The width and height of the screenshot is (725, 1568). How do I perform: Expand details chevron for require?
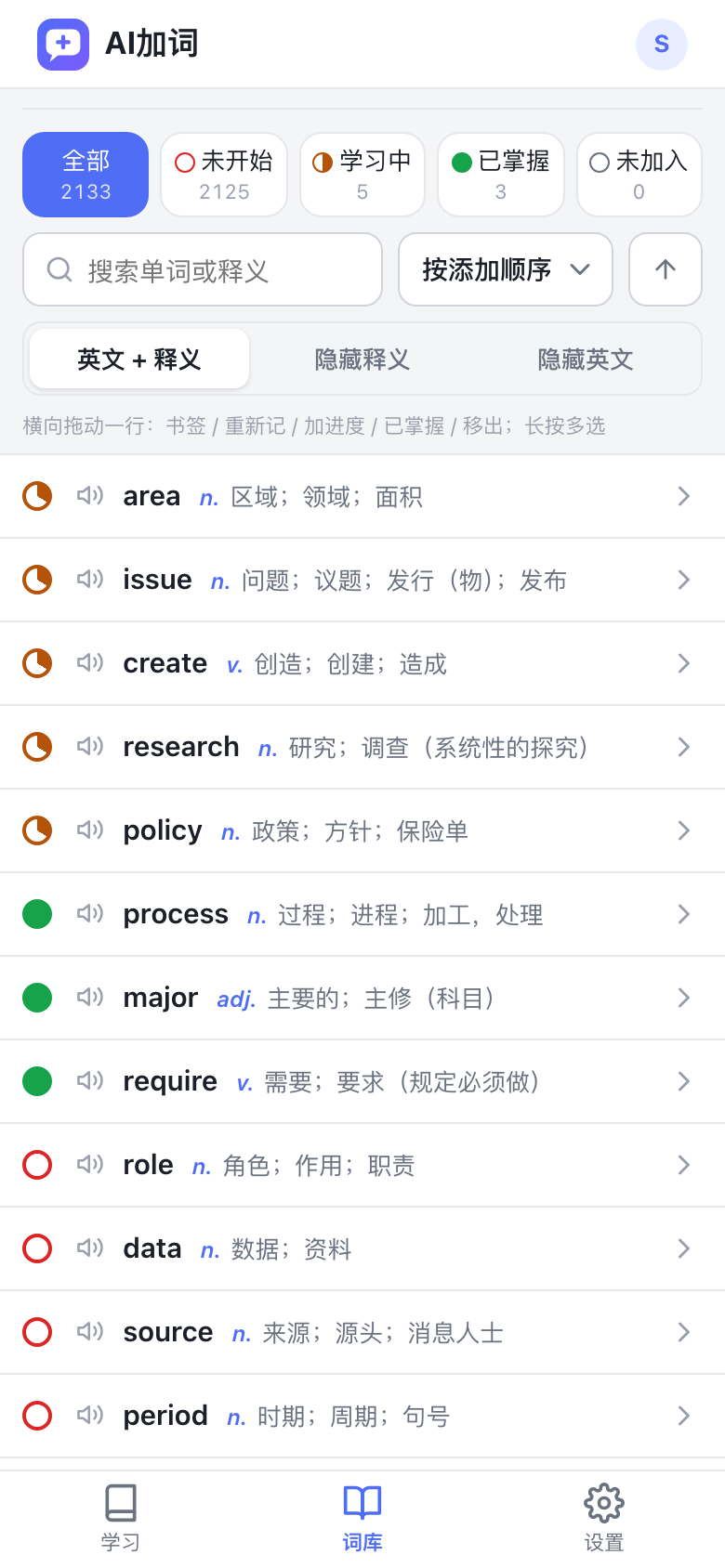click(684, 1081)
